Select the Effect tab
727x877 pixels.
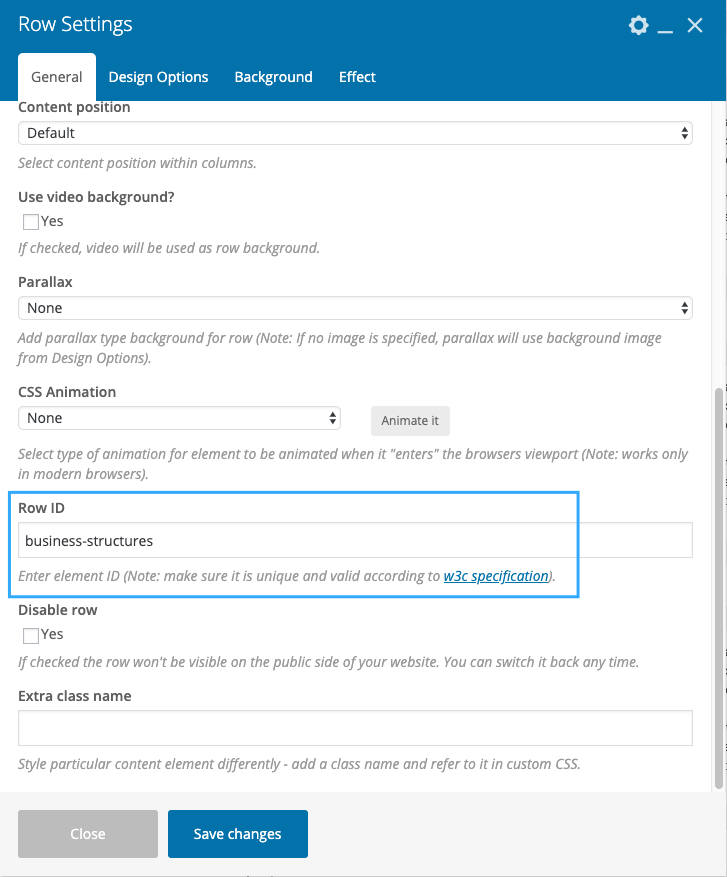pyautogui.click(x=357, y=77)
